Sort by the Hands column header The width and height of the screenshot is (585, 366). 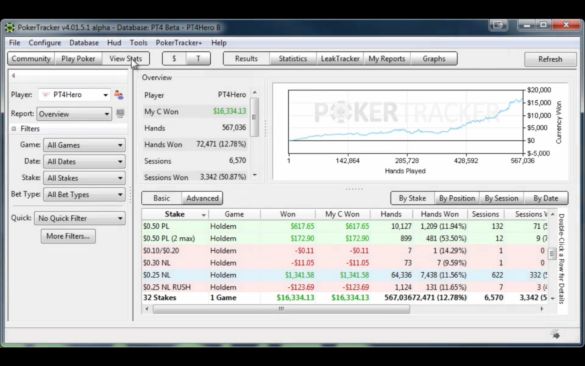tap(391, 214)
